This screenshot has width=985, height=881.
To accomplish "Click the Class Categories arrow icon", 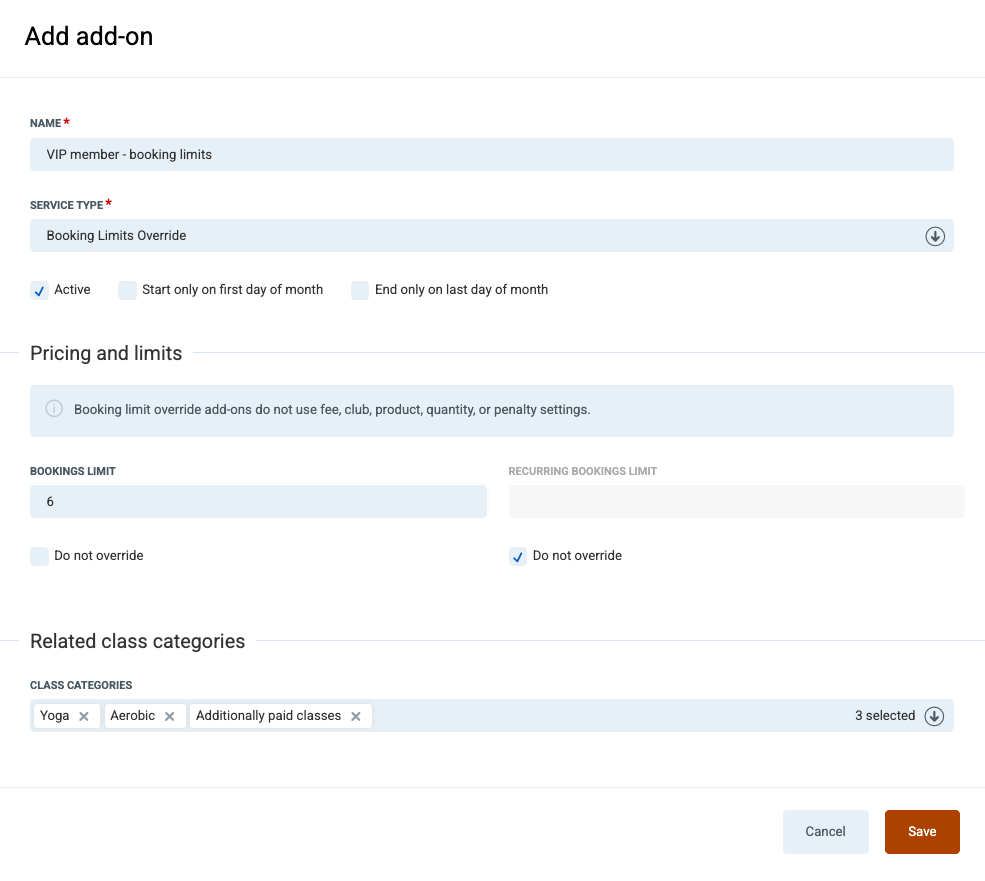I will click(934, 716).
